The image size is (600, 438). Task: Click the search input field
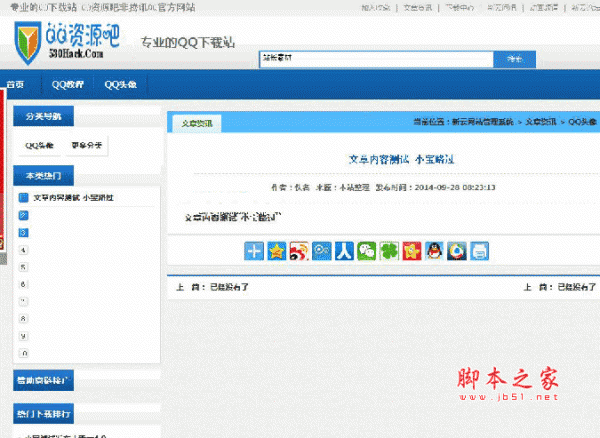pyautogui.click(x=377, y=59)
